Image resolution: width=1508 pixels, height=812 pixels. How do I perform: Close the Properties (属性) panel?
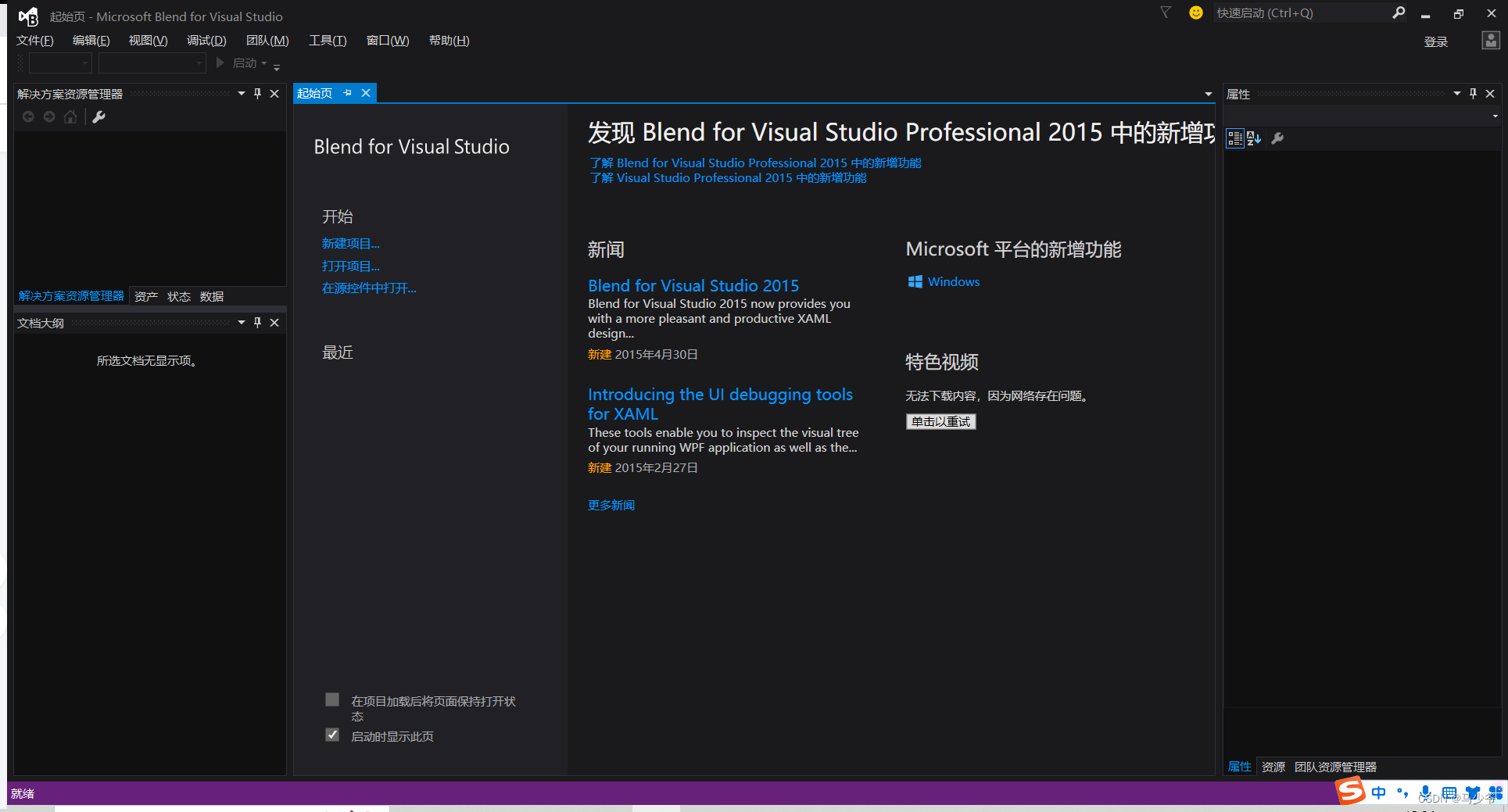coord(1490,94)
